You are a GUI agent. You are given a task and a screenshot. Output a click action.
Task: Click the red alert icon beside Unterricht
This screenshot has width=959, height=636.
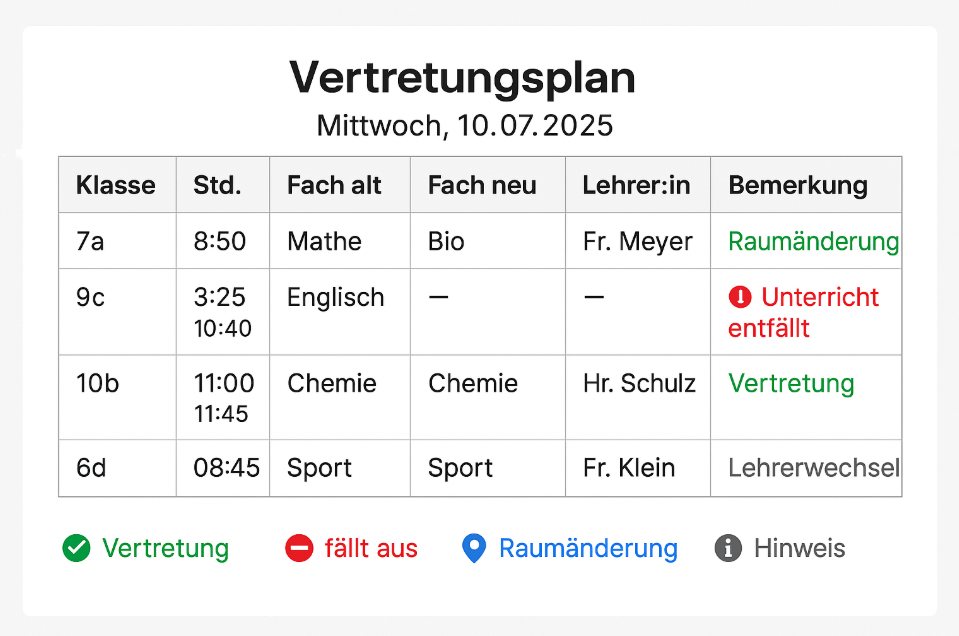coord(740,297)
